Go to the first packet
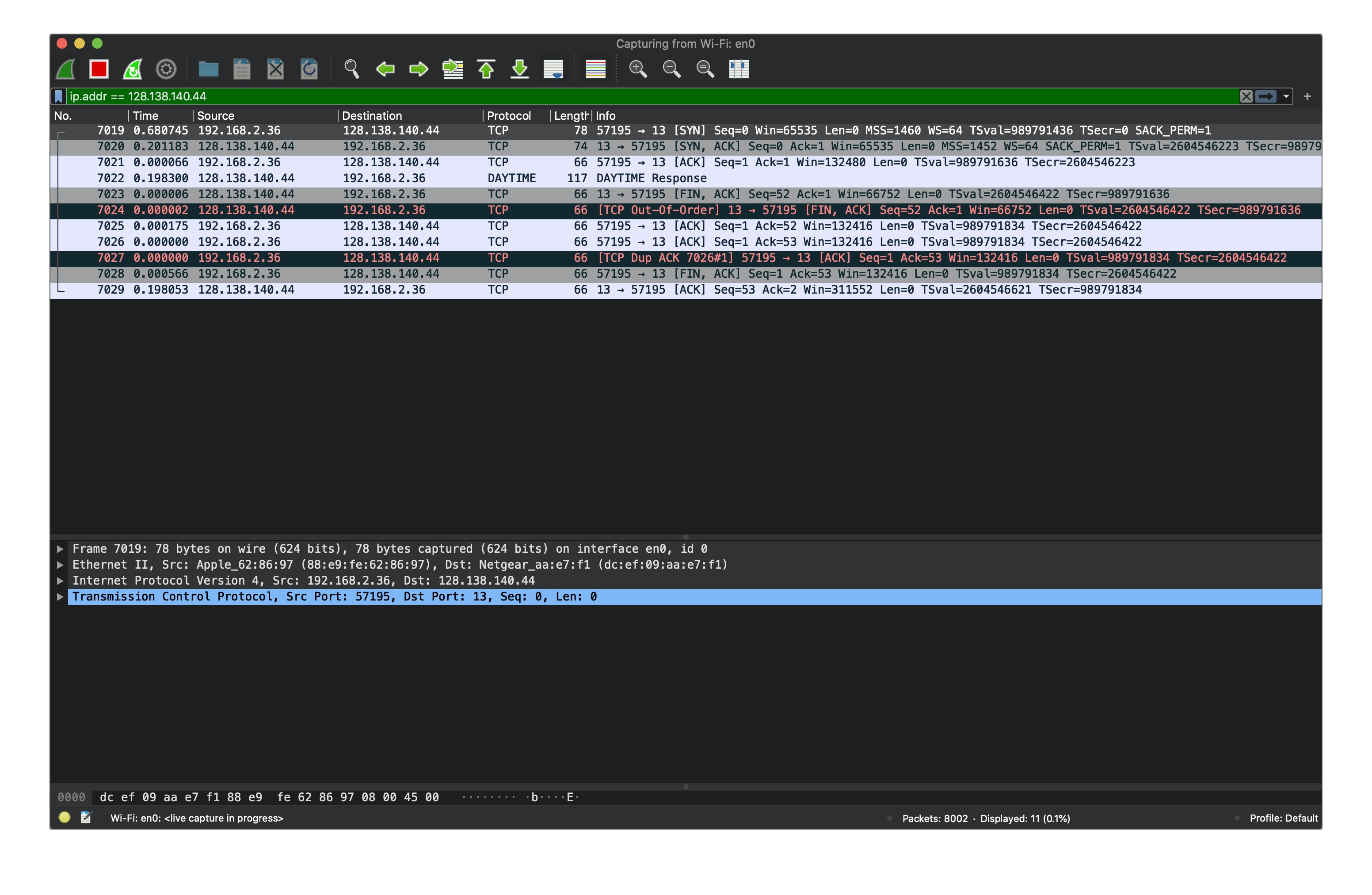The height and width of the screenshot is (895, 1372). point(486,69)
